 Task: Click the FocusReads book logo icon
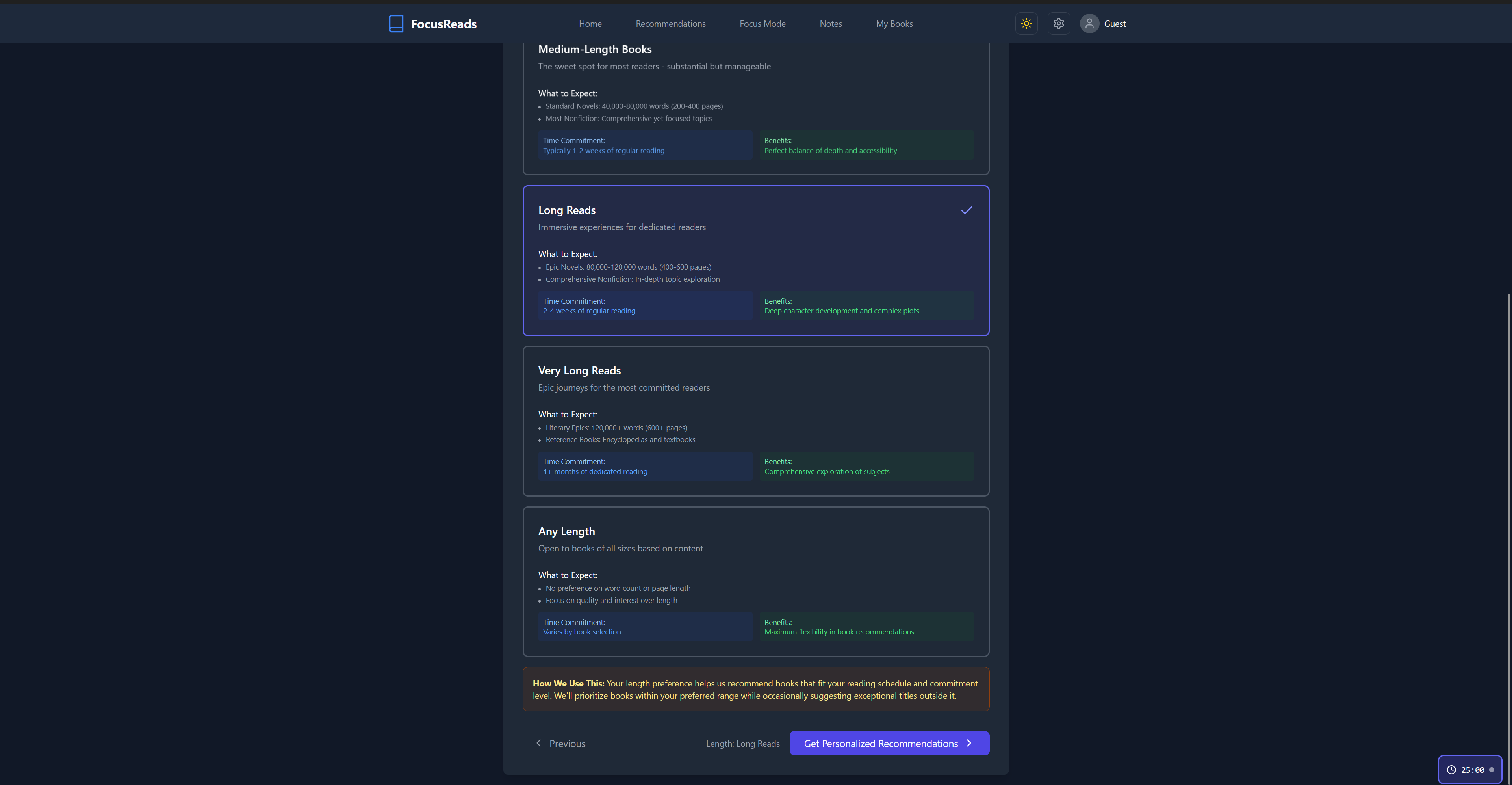(x=395, y=24)
